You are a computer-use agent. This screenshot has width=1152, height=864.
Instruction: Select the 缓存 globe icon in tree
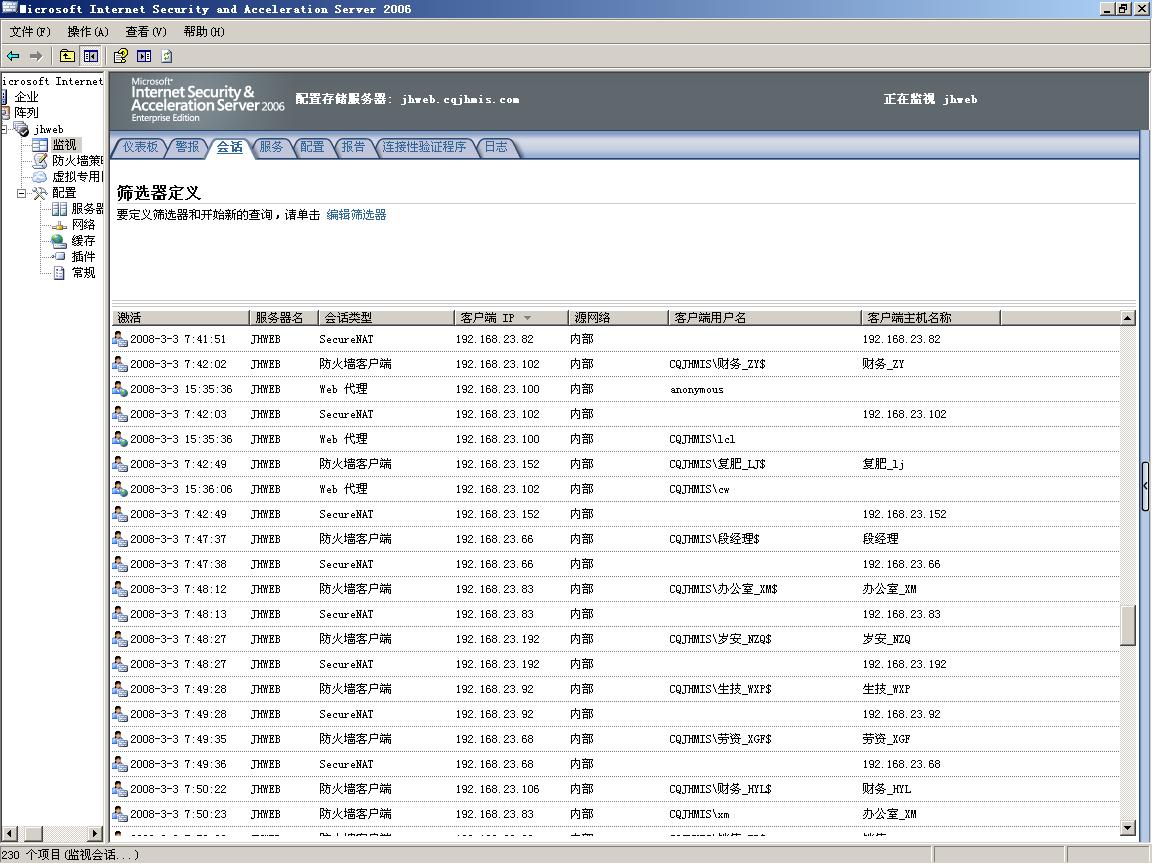coord(60,240)
